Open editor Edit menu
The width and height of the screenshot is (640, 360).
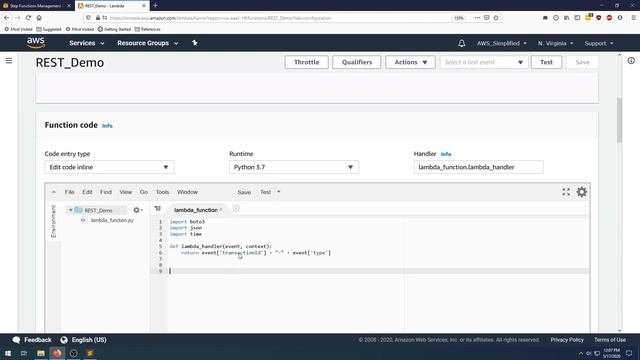[x=87, y=192]
